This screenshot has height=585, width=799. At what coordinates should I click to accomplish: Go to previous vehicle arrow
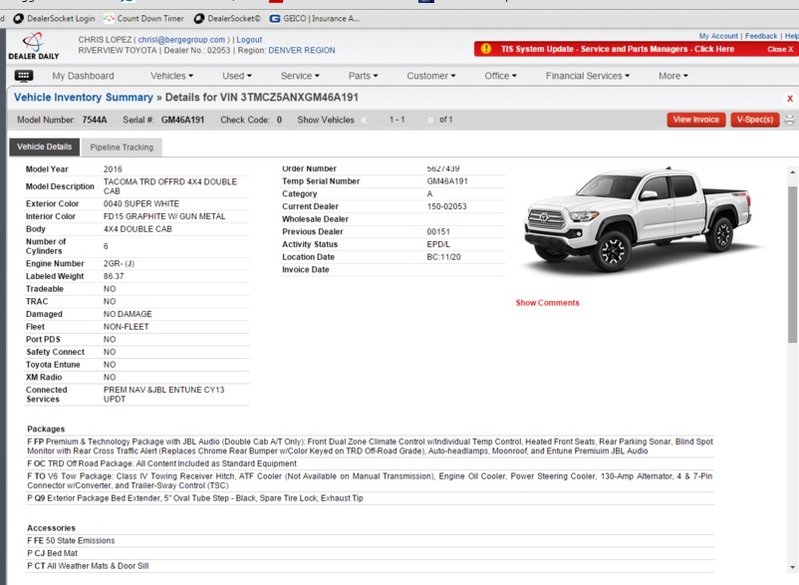364,120
